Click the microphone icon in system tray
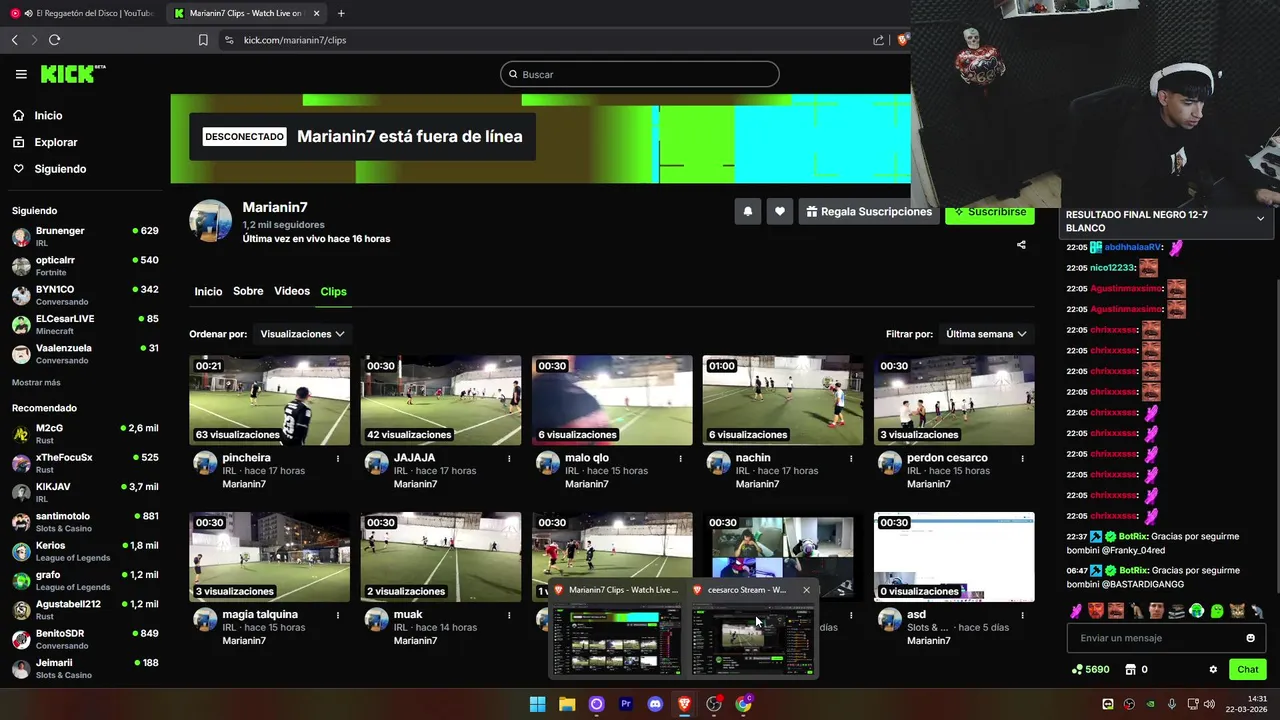The height and width of the screenshot is (720, 1280). tap(1172, 704)
